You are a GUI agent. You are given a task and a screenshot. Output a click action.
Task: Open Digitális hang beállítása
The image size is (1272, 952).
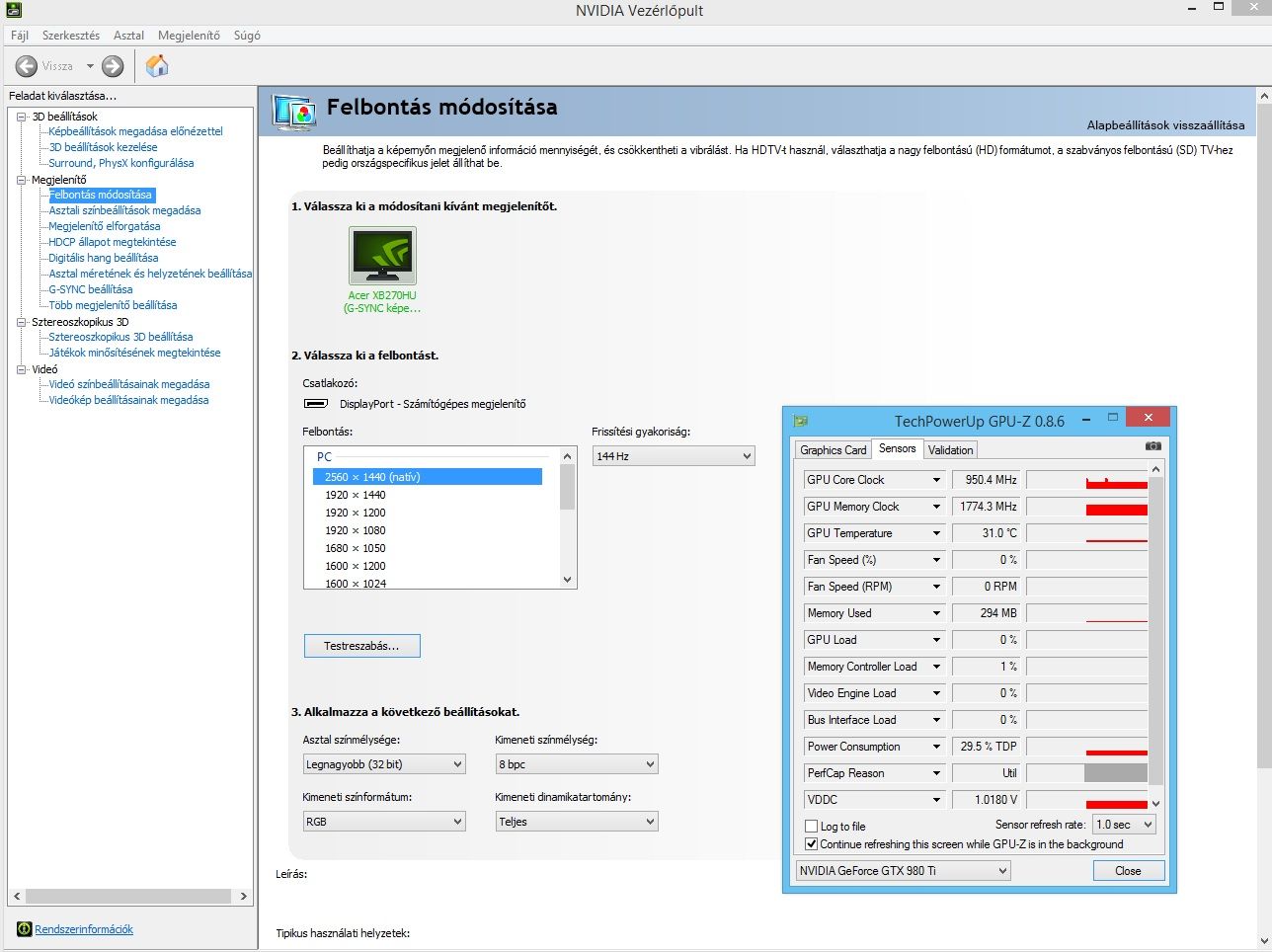point(104,258)
